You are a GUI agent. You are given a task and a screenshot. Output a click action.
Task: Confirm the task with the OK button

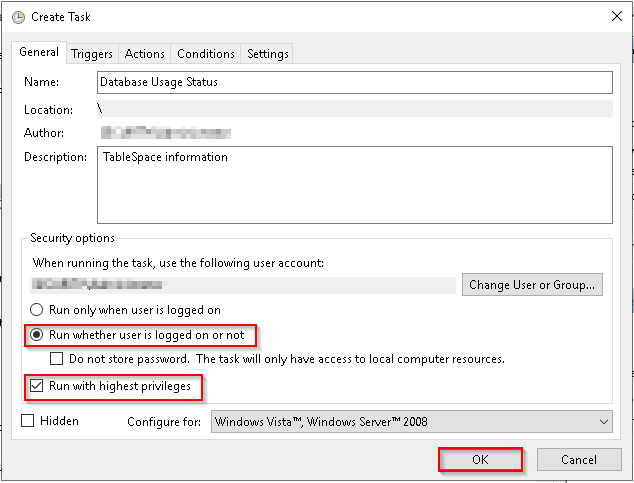click(480, 460)
